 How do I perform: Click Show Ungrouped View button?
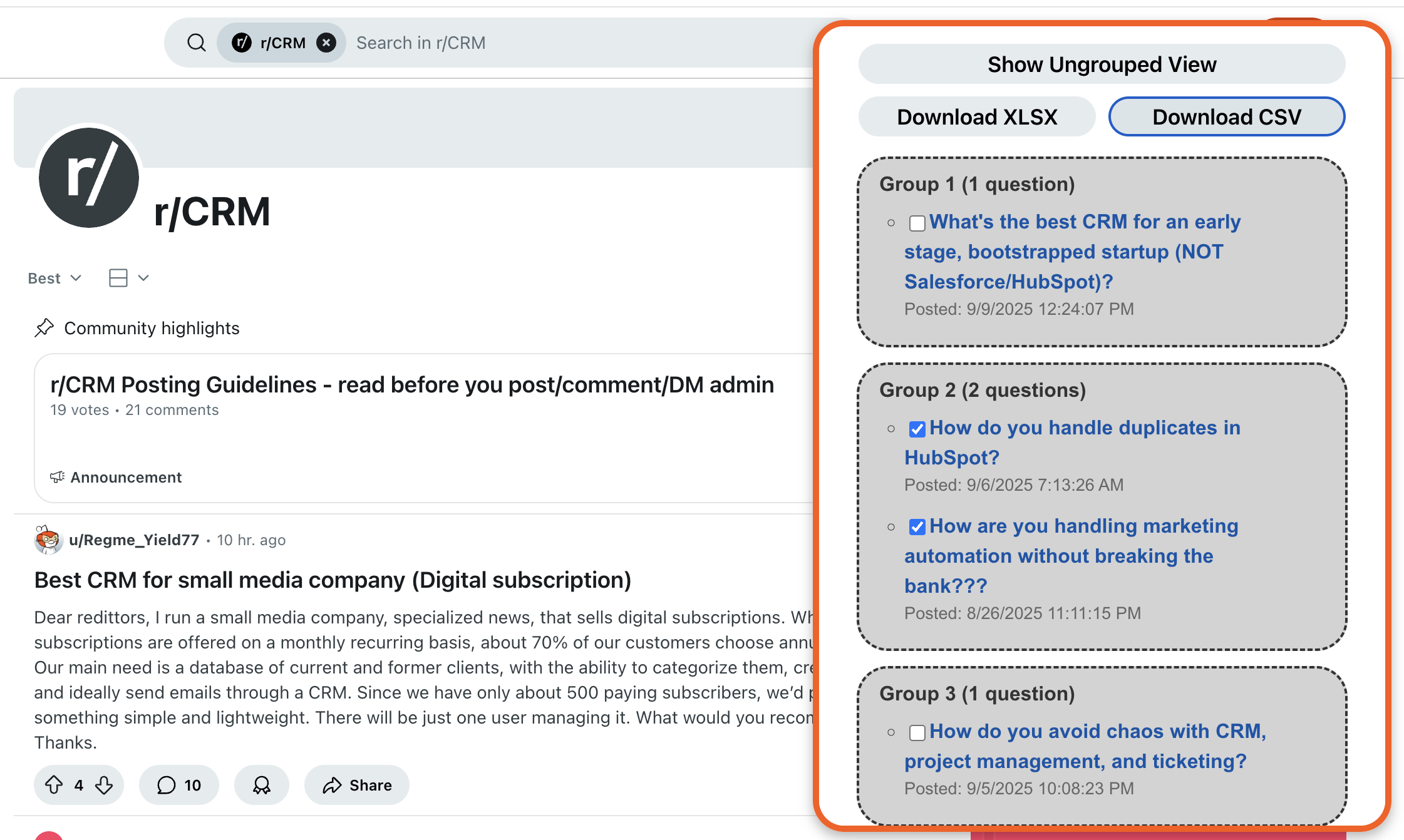tap(1102, 64)
